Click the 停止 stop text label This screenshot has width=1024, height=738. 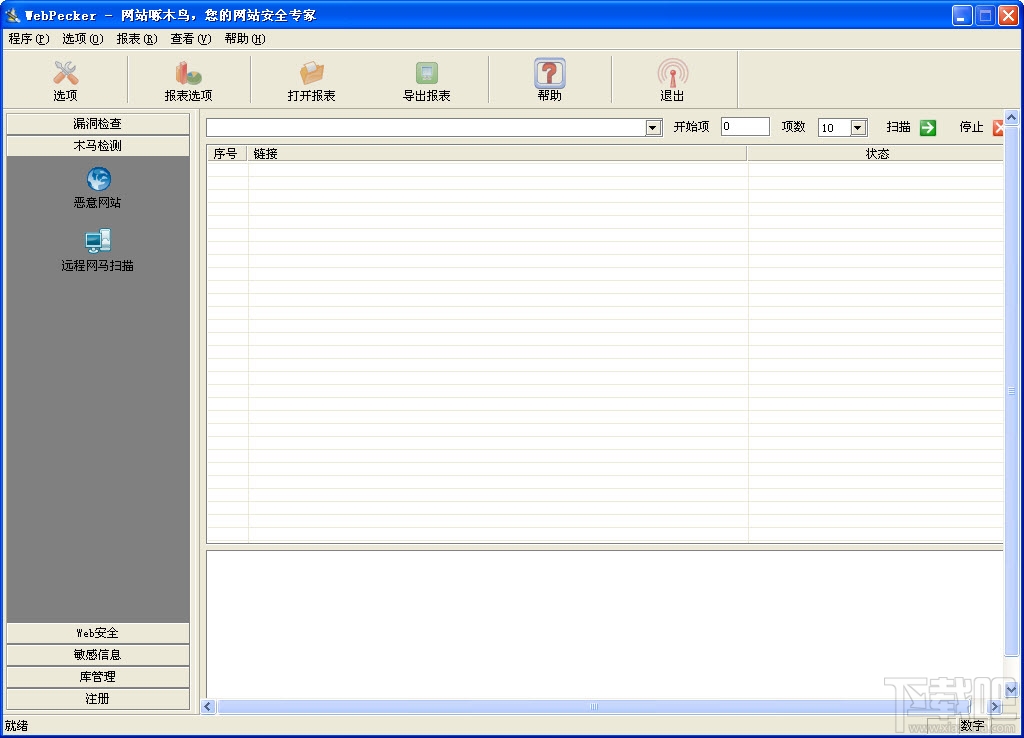click(971, 127)
